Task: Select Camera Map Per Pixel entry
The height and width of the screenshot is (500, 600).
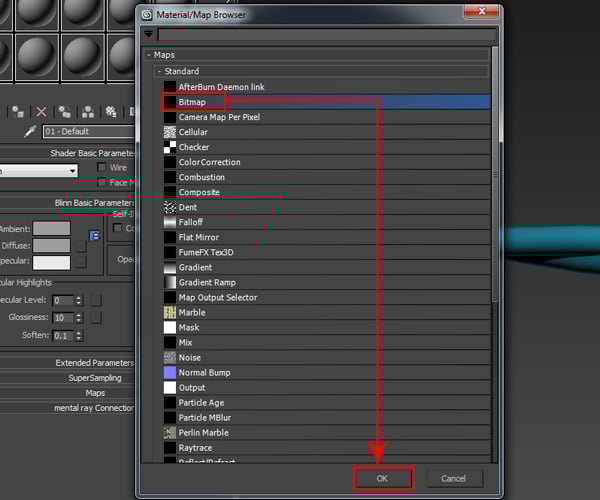Action: tap(326, 117)
